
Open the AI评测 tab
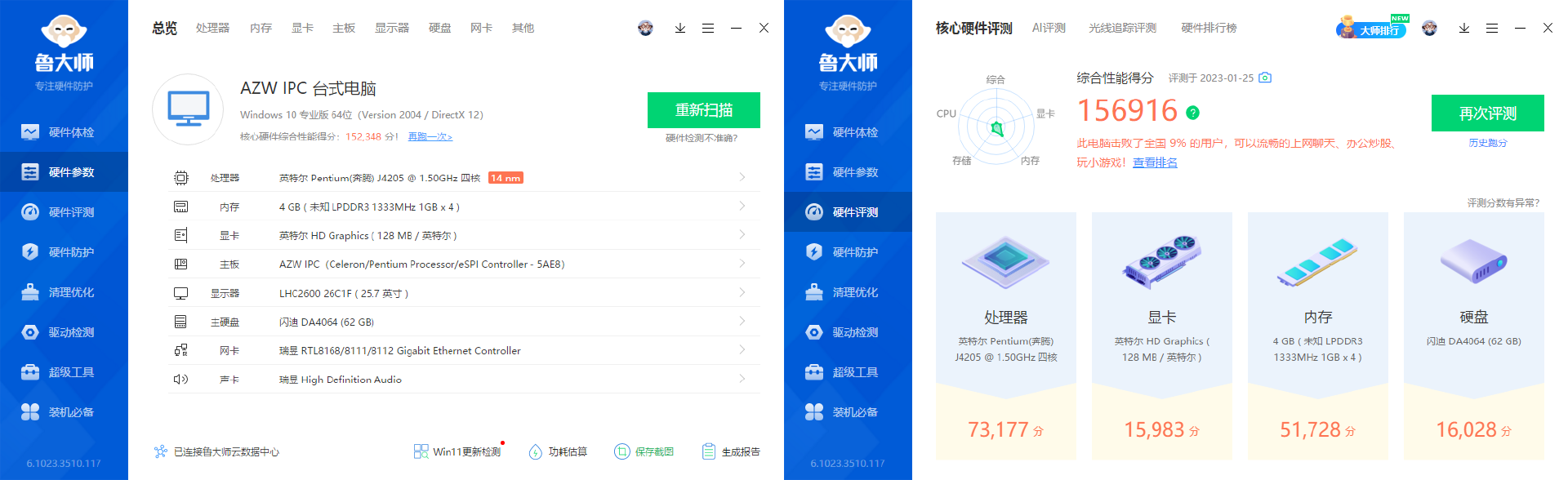click(x=1049, y=28)
